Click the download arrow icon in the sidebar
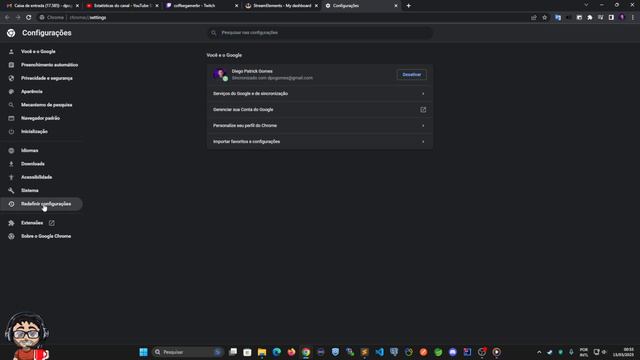640x360 pixels. pos(11,164)
